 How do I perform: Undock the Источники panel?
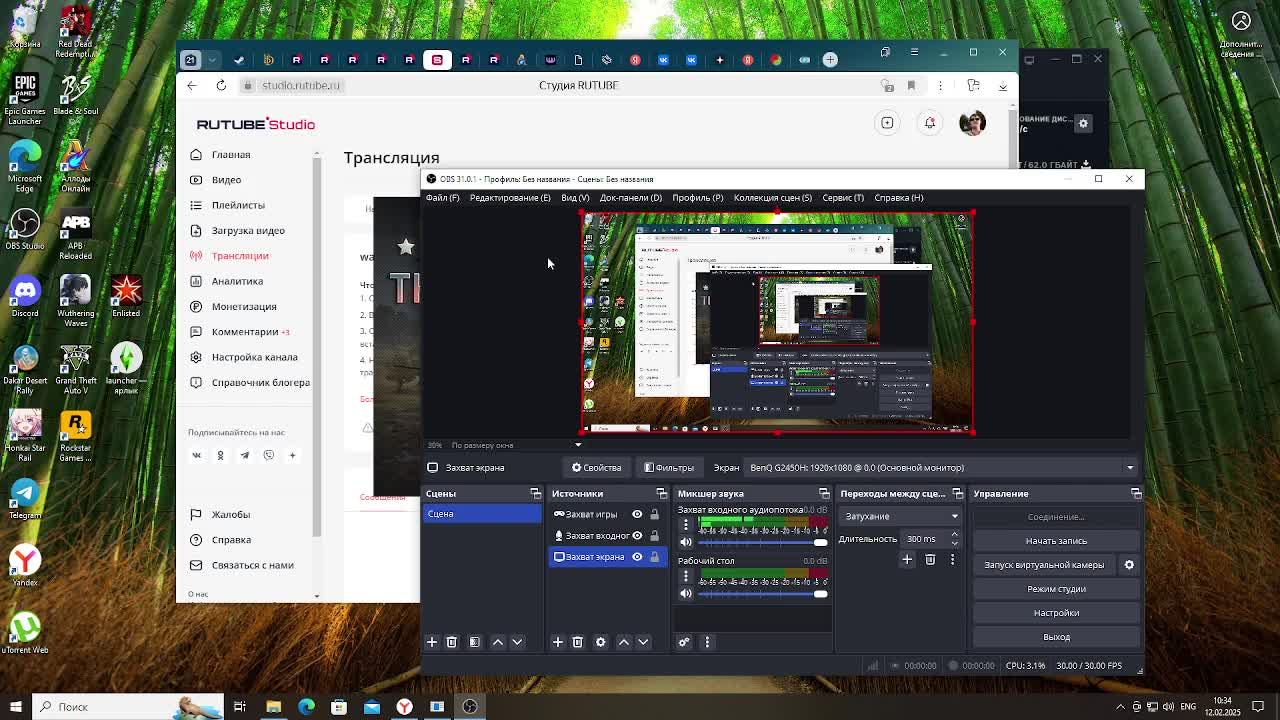click(661, 494)
